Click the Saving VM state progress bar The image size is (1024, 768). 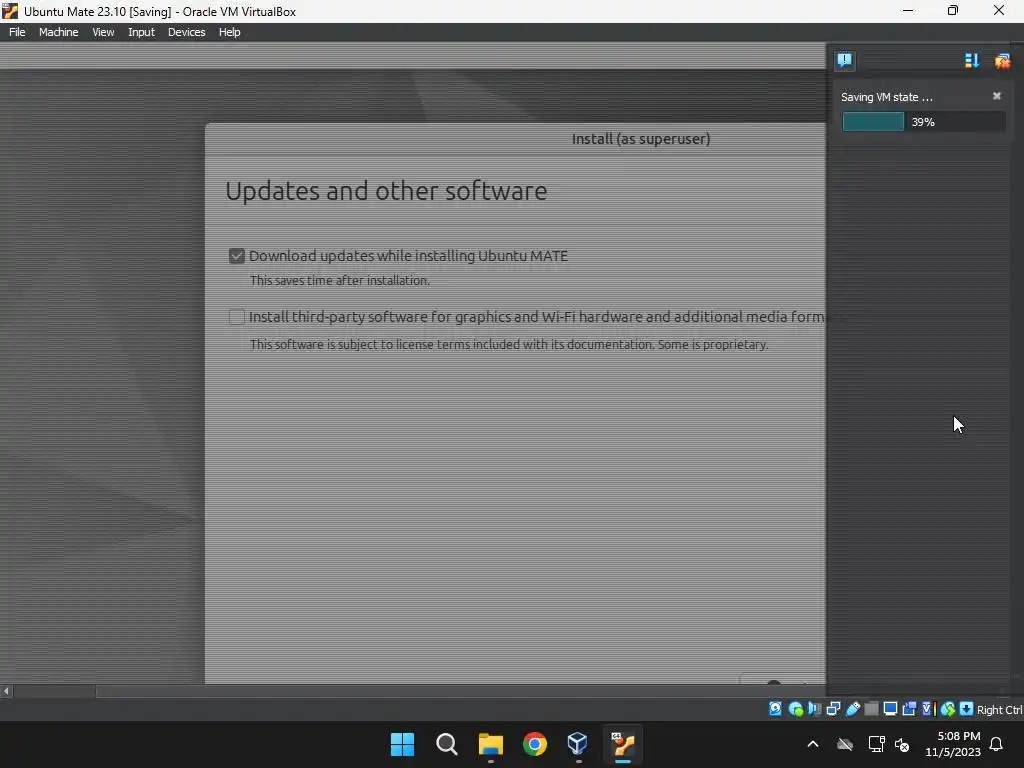click(x=923, y=121)
